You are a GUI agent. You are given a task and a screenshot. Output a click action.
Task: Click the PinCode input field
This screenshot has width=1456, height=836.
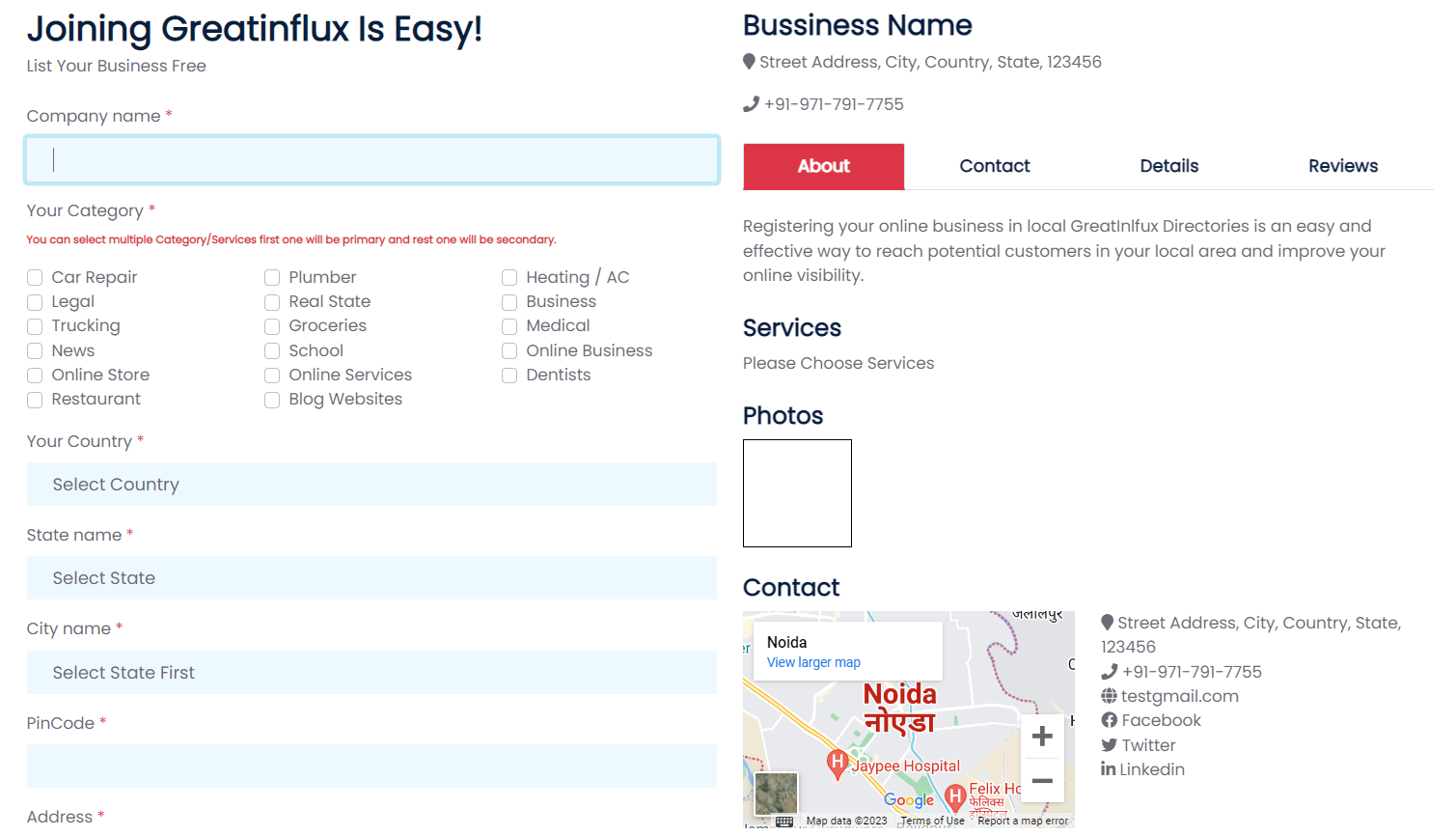click(x=371, y=766)
